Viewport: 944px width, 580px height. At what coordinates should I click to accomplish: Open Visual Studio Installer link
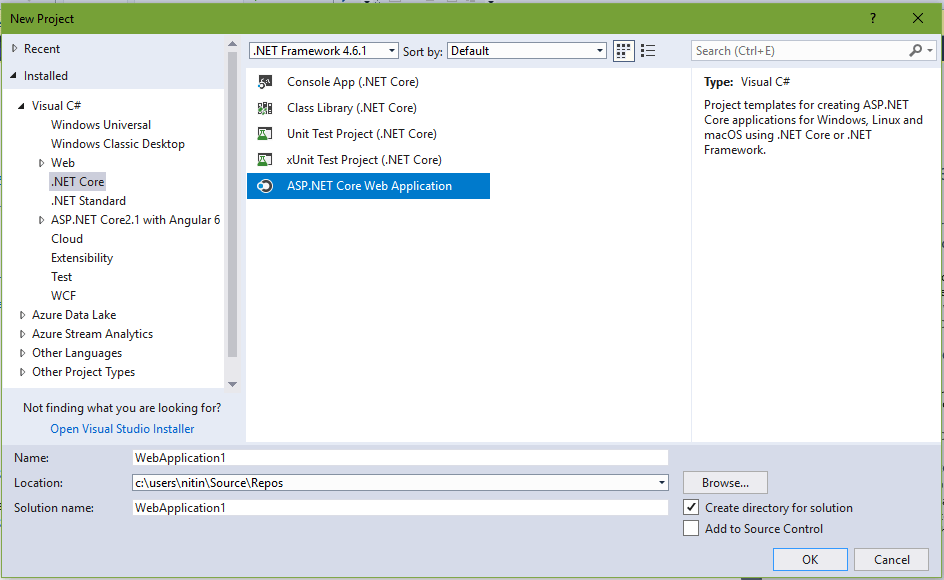[122, 429]
